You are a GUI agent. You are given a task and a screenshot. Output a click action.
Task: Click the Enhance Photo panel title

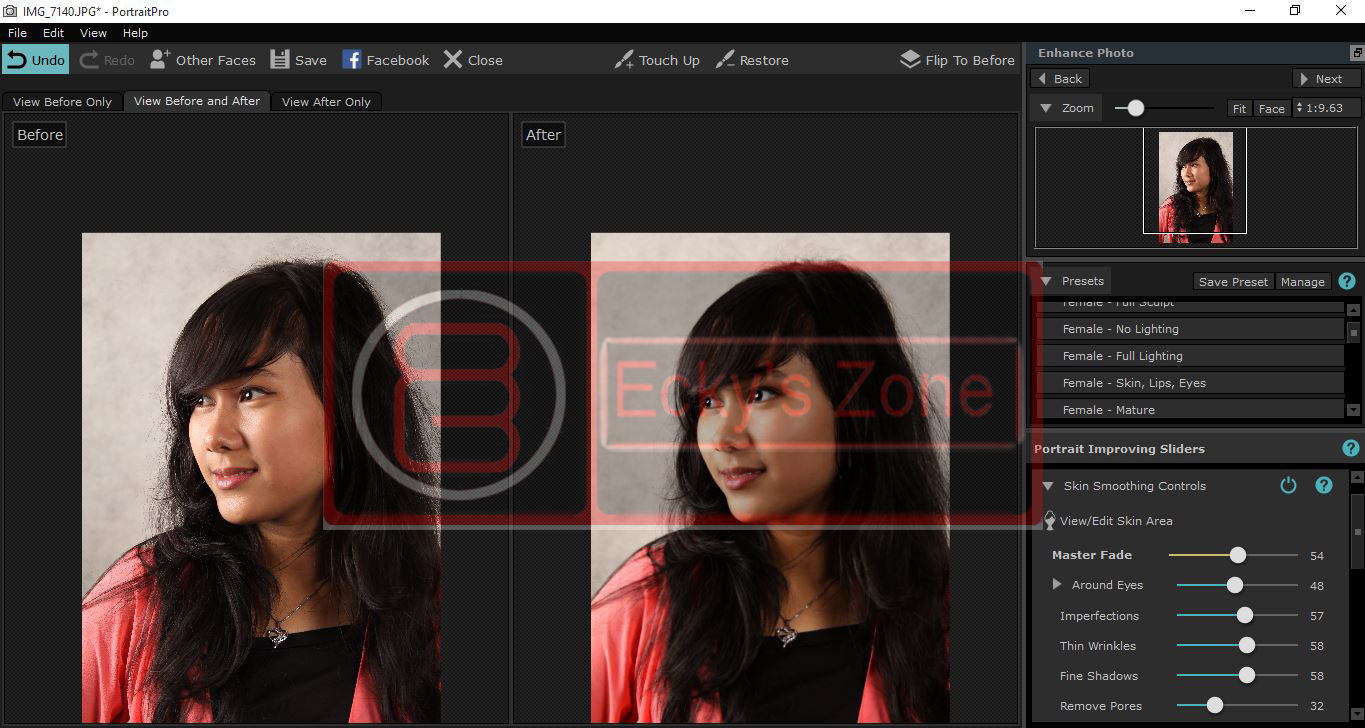click(x=1086, y=53)
